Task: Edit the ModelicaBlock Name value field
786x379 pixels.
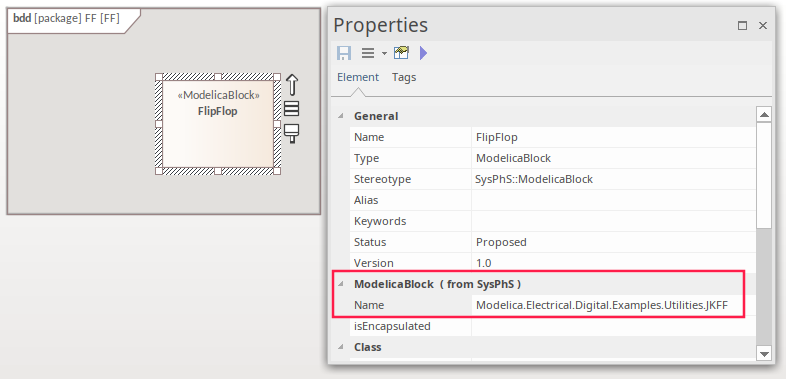Action: click(x=607, y=305)
